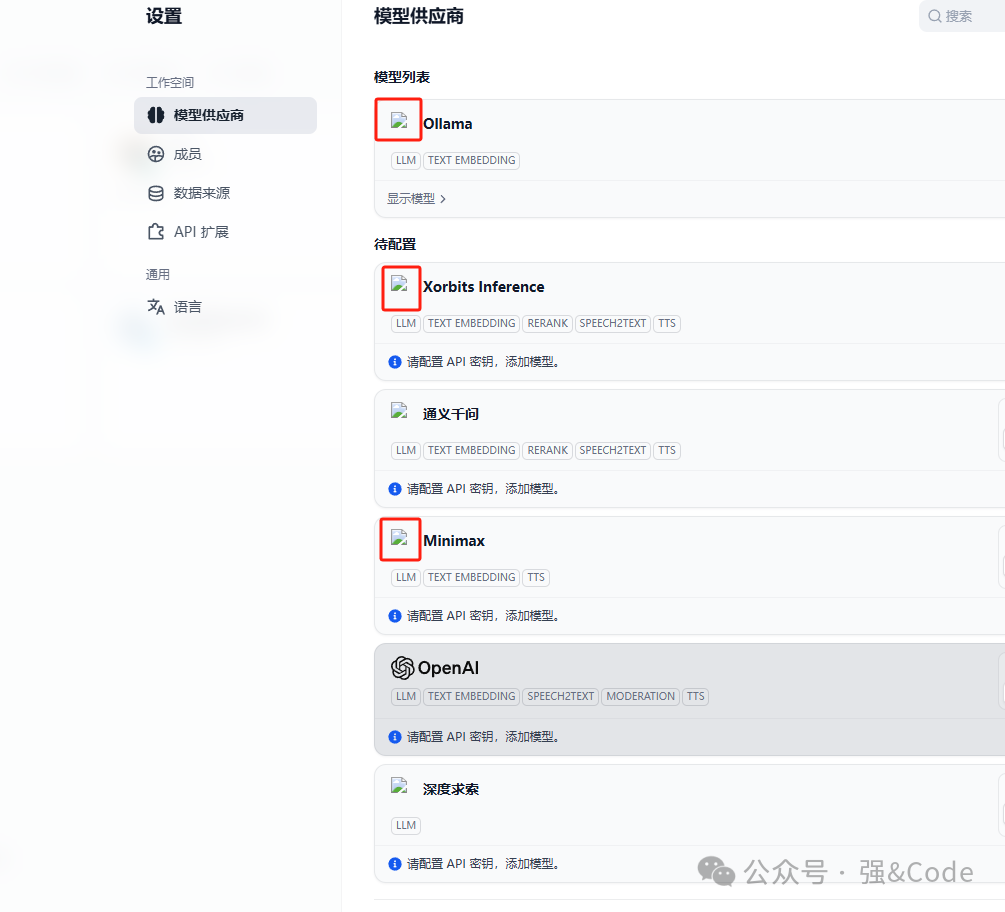Click the info icon under Minimax
This screenshot has width=1005, height=912.
(395, 616)
